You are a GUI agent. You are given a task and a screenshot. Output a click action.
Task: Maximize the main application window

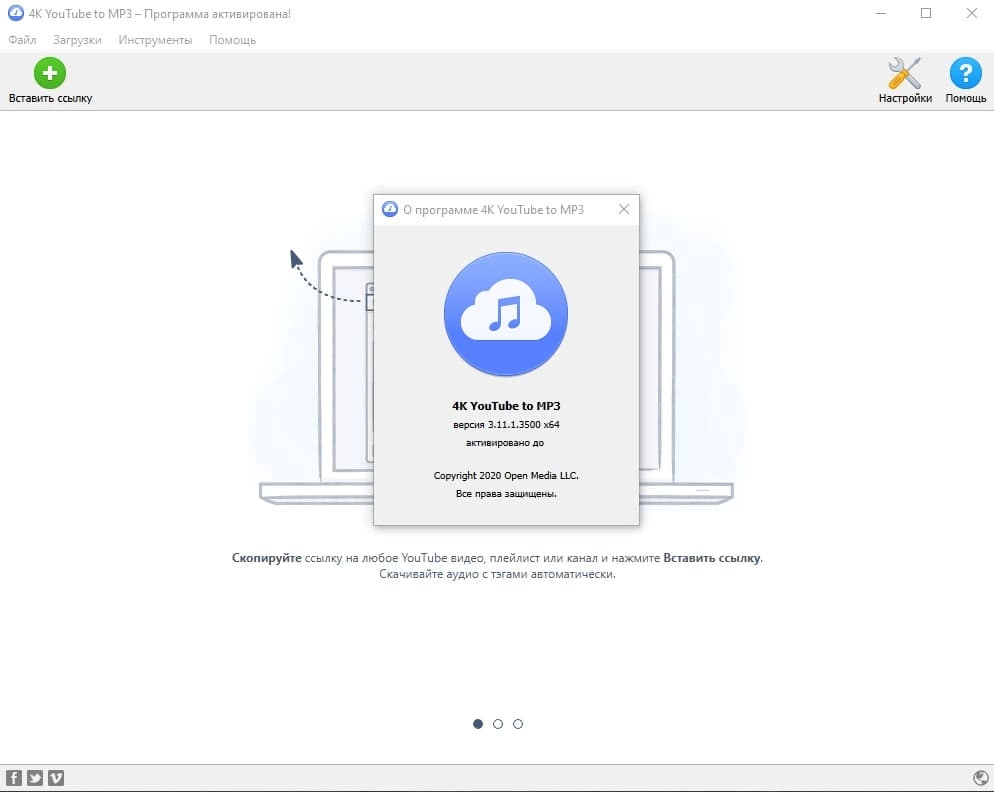pos(926,13)
